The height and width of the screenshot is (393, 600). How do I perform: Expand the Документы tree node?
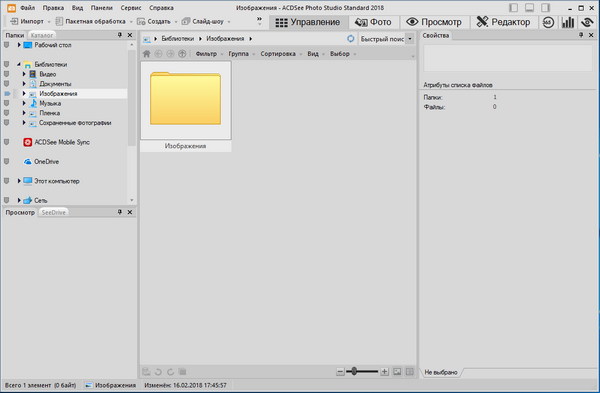tap(24, 84)
